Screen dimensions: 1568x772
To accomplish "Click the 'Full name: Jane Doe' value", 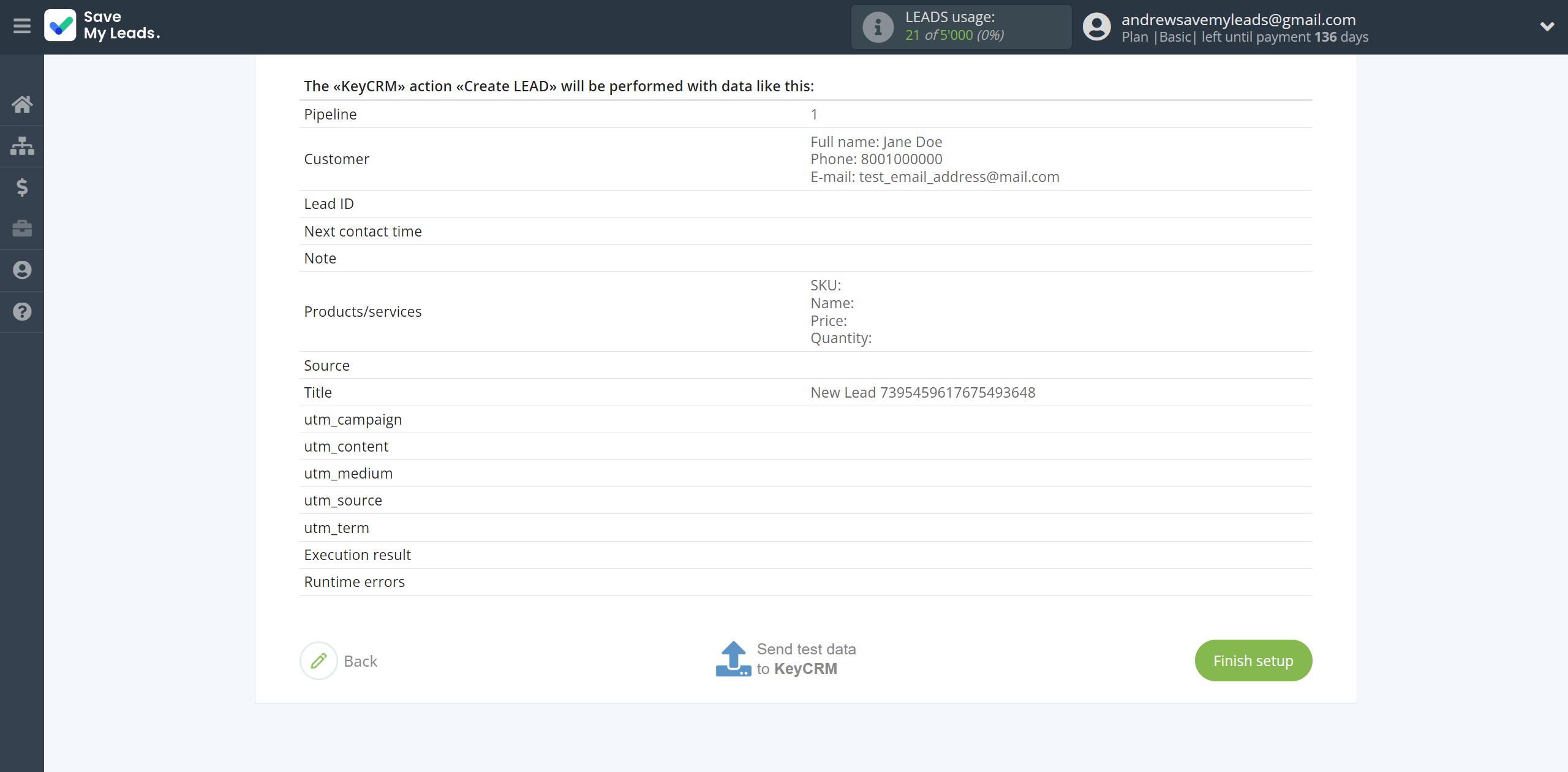I will point(876,142).
